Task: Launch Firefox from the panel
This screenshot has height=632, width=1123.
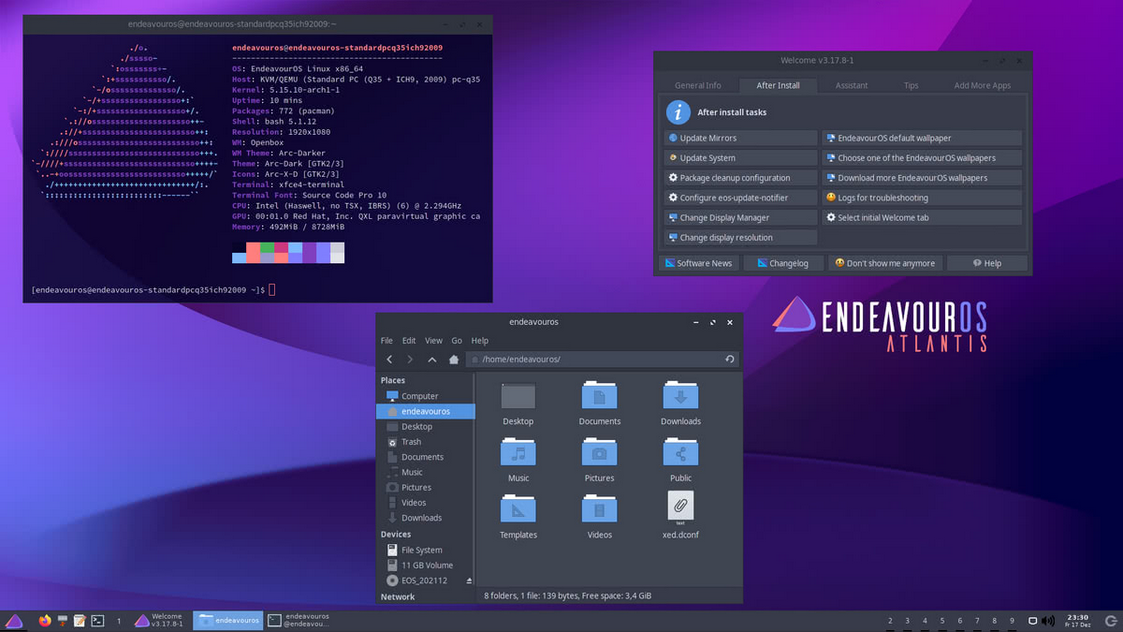Action: (45, 621)
